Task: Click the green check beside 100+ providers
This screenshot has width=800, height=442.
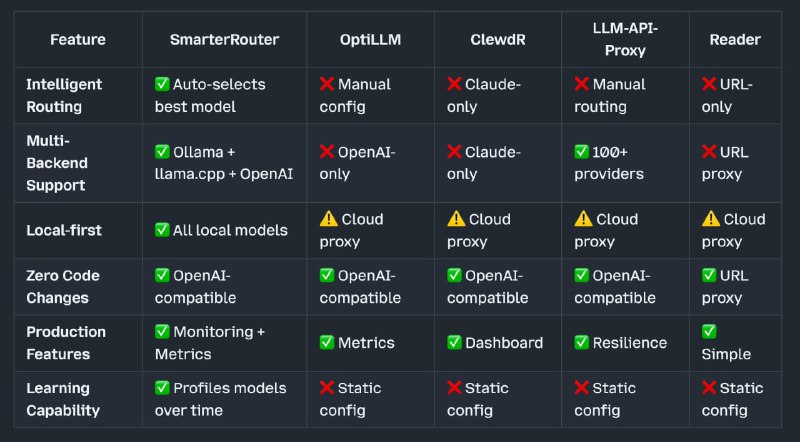Action: (x=581, y=152)
